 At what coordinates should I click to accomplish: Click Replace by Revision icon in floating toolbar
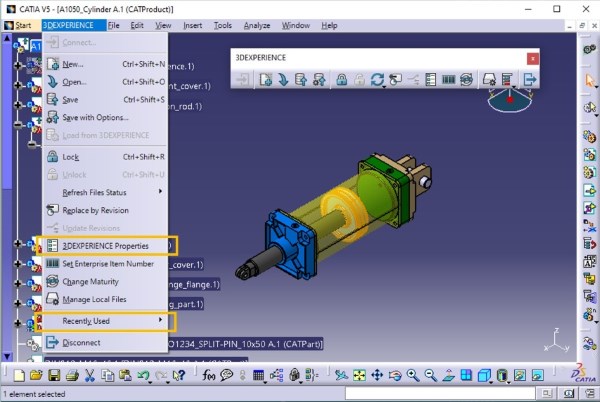(395, 80)
